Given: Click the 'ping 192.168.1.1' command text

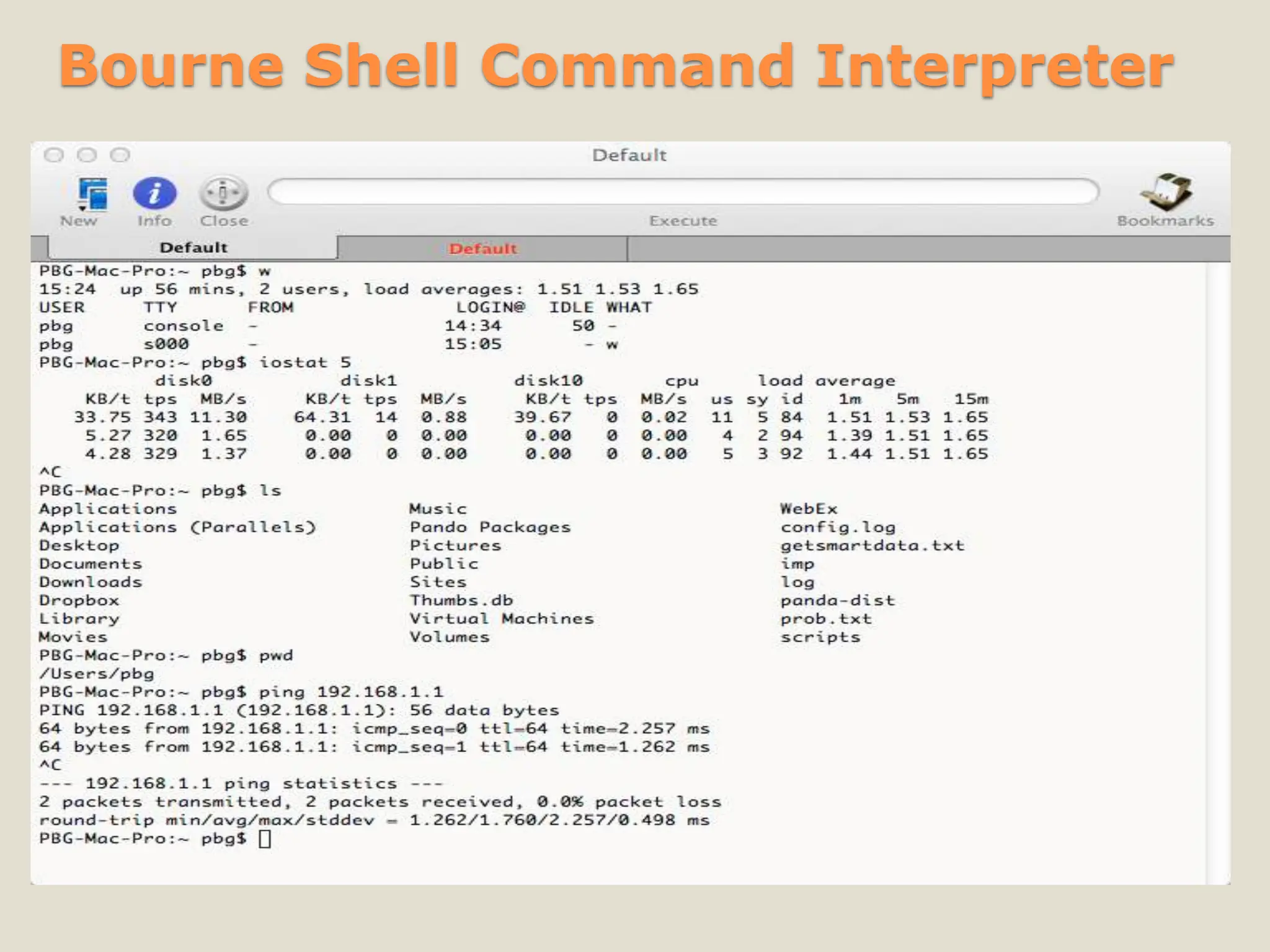Looking at the screenshot, I should coord(351,692).
